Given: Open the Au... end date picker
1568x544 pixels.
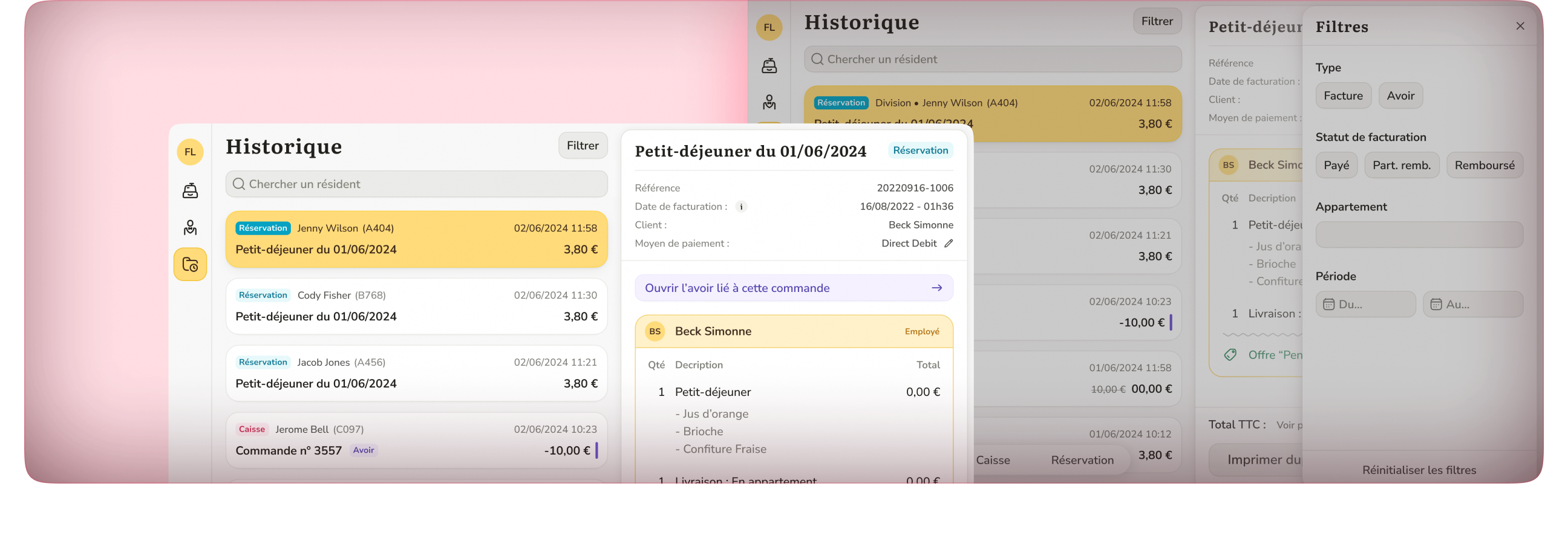Looking at the screenshot, I should tap(1472, 304).
